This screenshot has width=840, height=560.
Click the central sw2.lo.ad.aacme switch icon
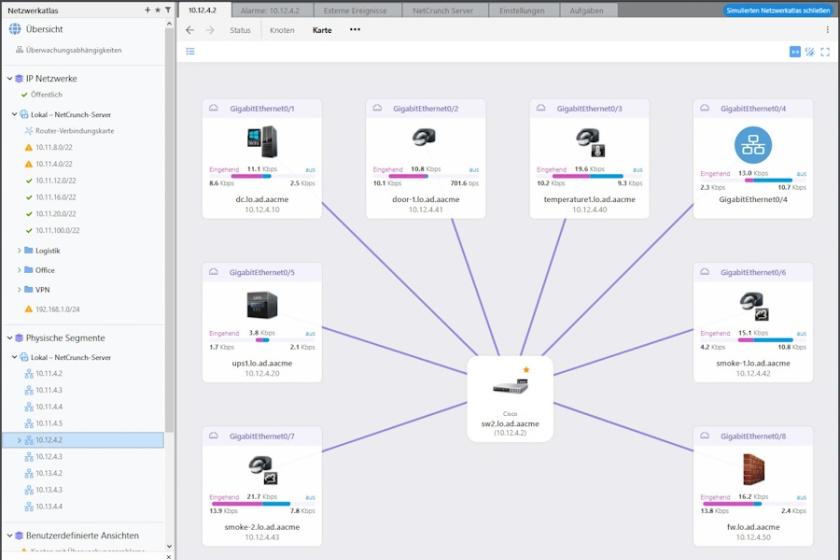[511, 385]
